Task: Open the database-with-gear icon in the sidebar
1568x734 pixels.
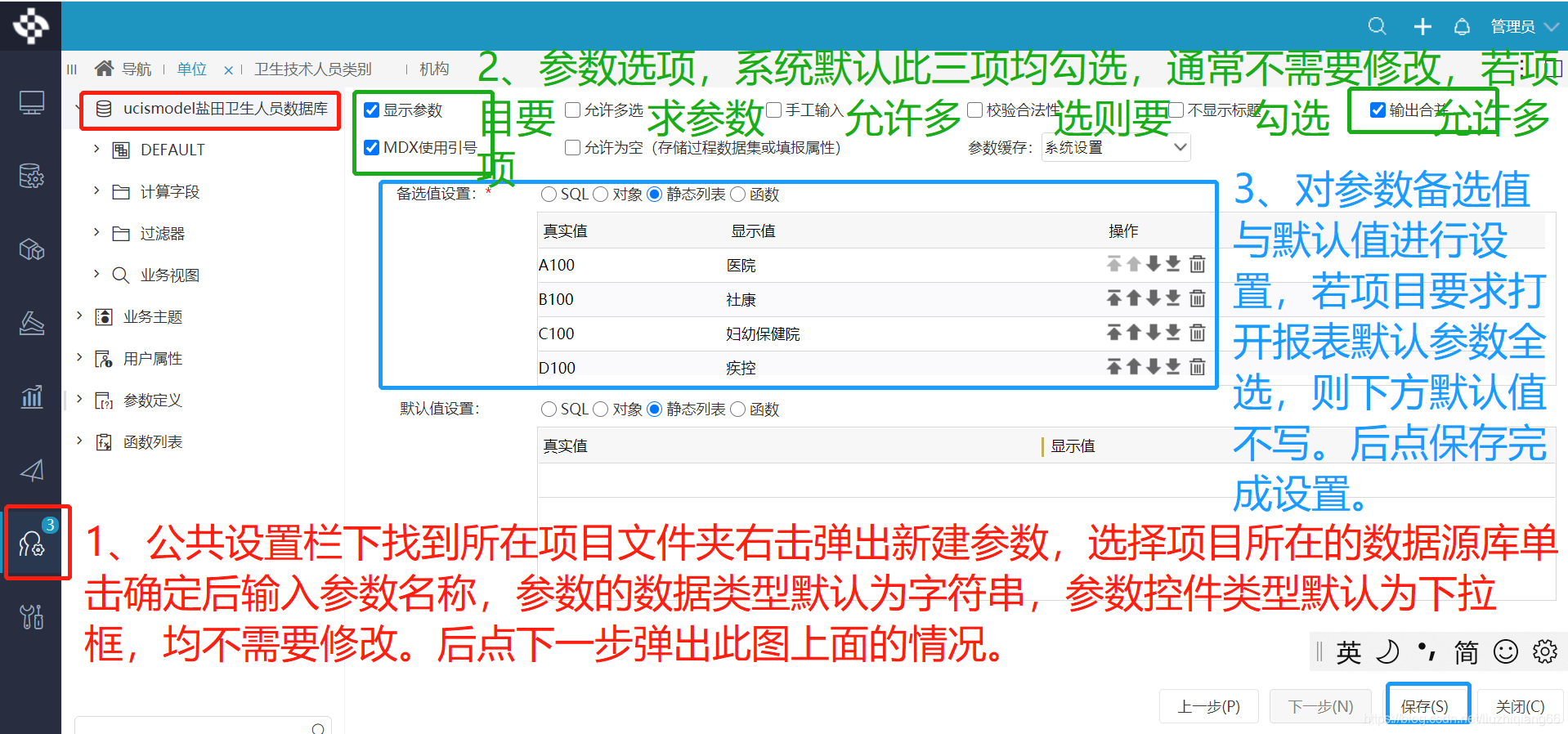Action: pos(31,176)
